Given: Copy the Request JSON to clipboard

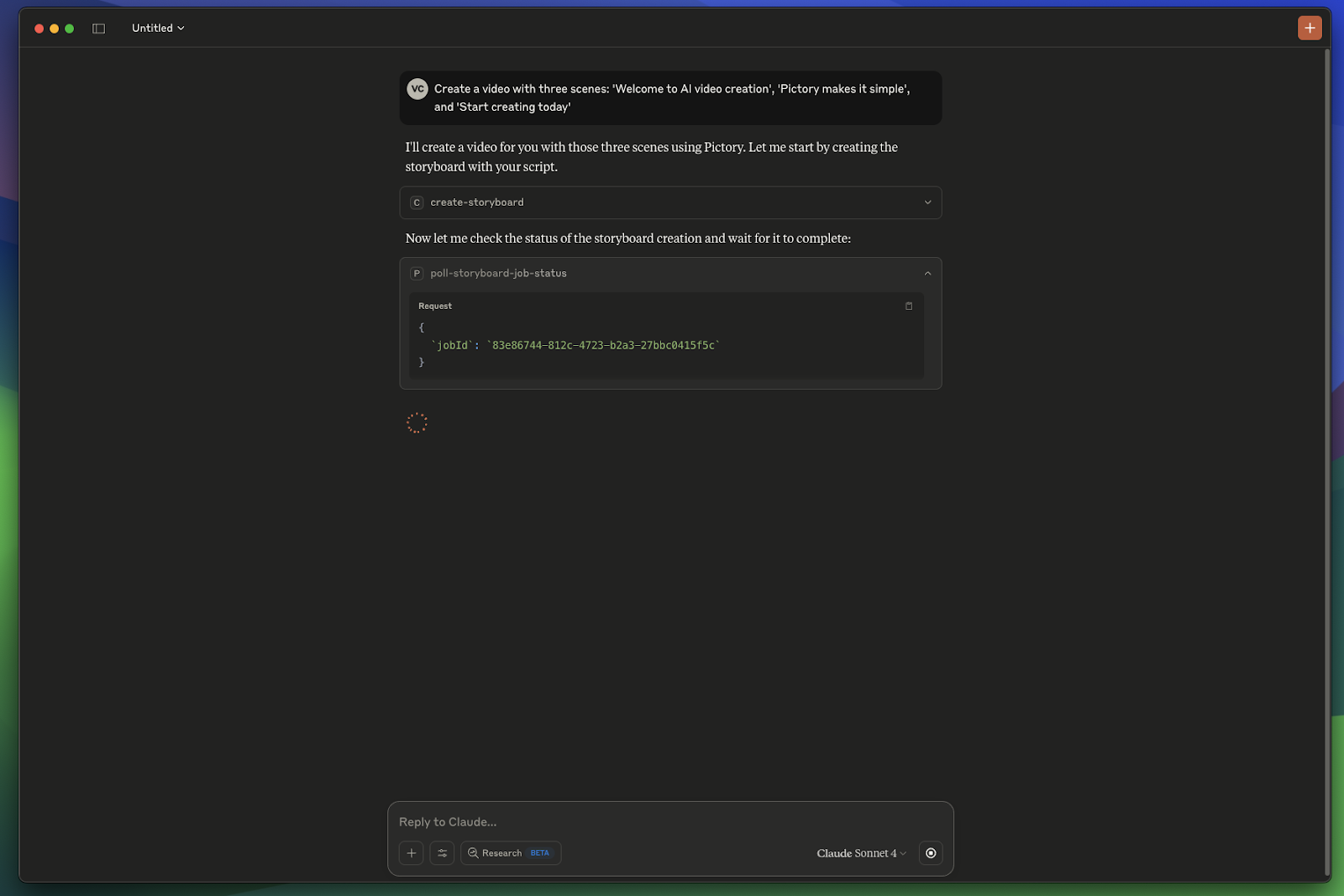Looking at the screenshot, I should tap(908, 306).
